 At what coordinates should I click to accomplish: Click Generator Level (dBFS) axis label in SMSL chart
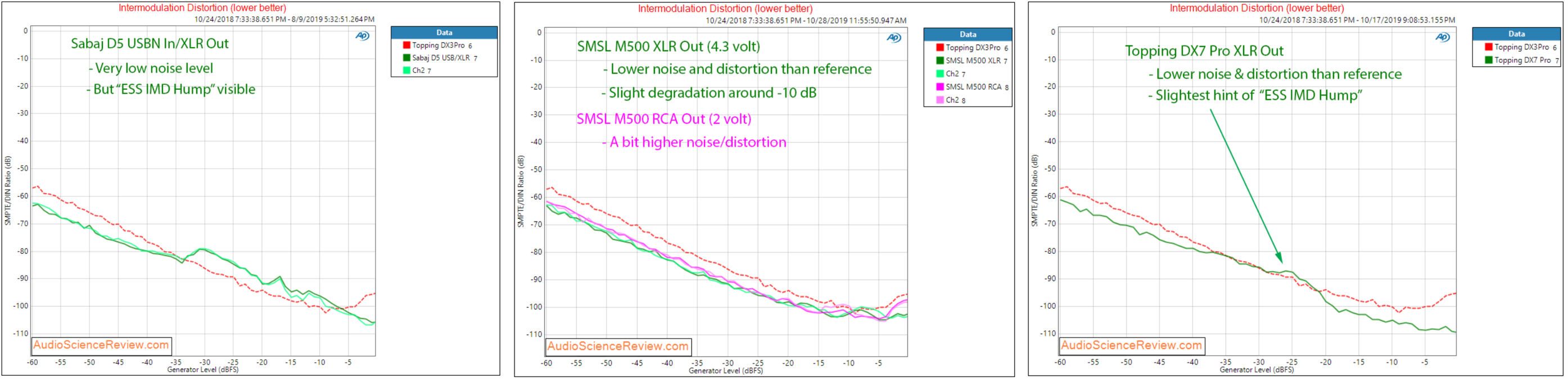click(x=726, y=371)
